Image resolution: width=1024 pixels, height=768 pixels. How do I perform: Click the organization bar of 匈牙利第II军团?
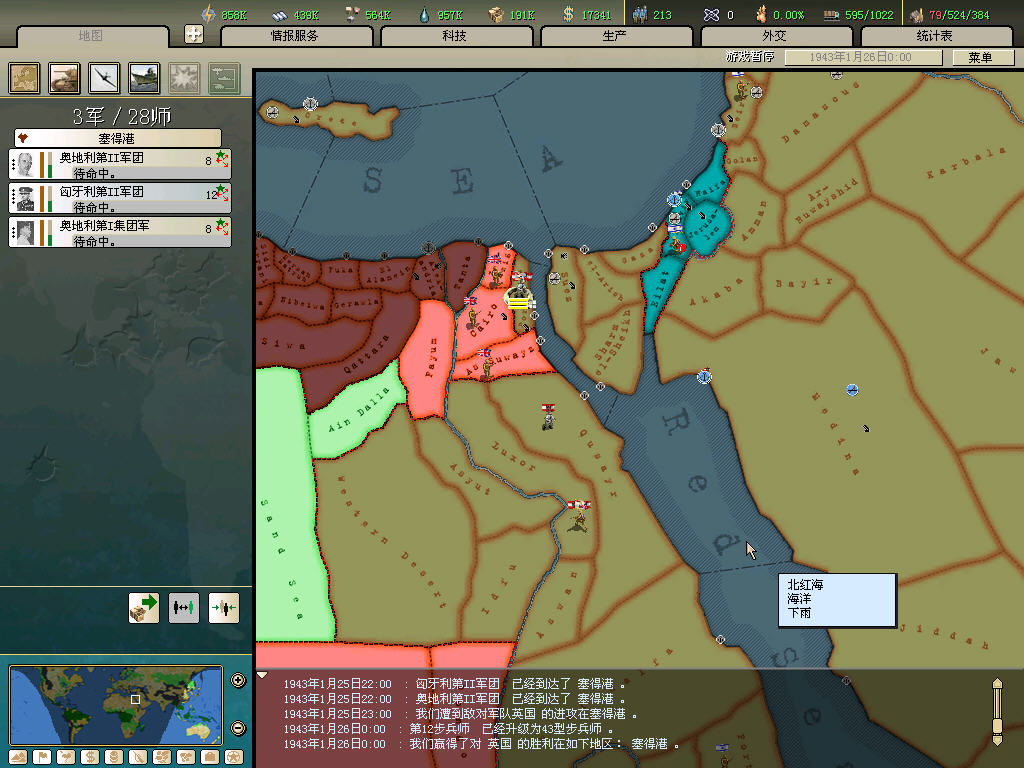coord(50,199)
